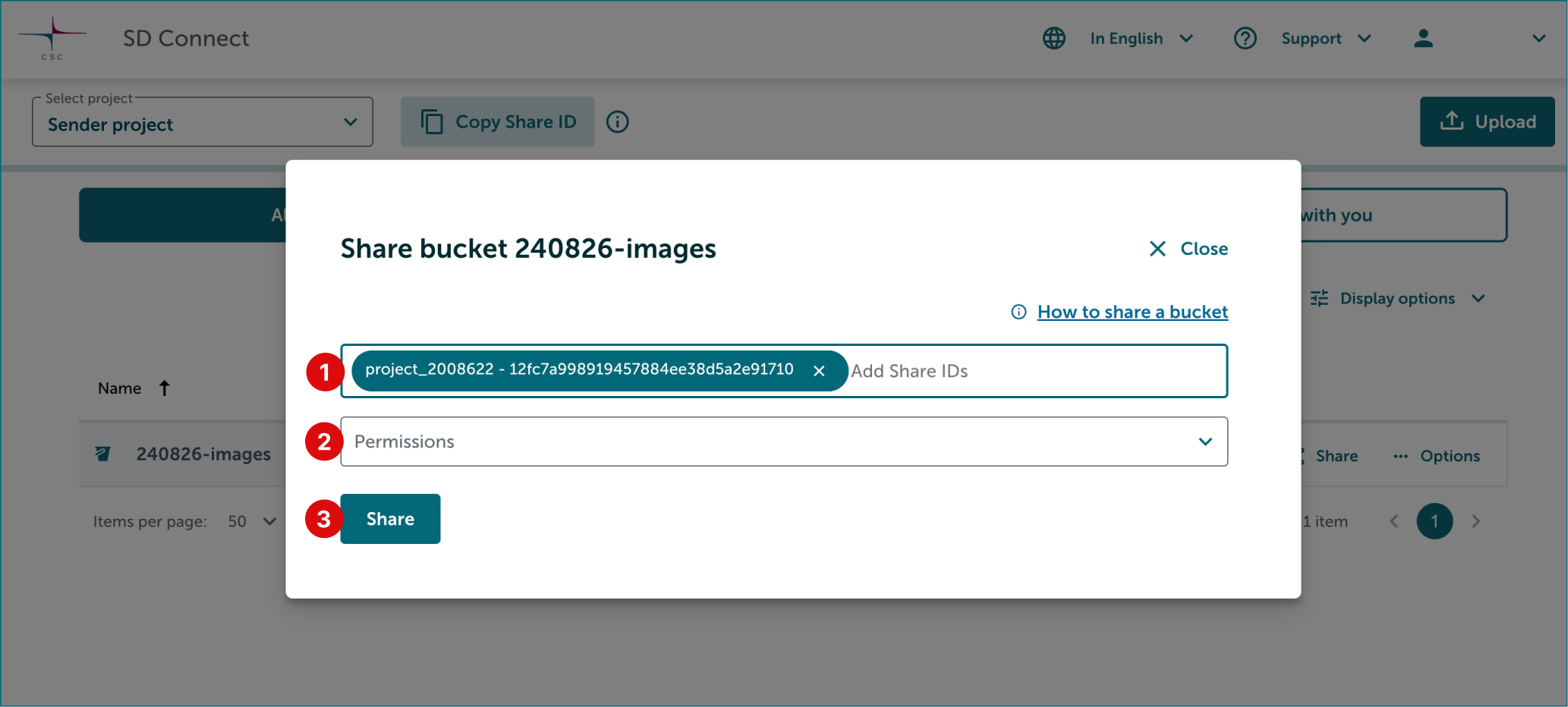Click the Support question mark icon
This screenshot has height=707, width=1568.
point(1245,38)
